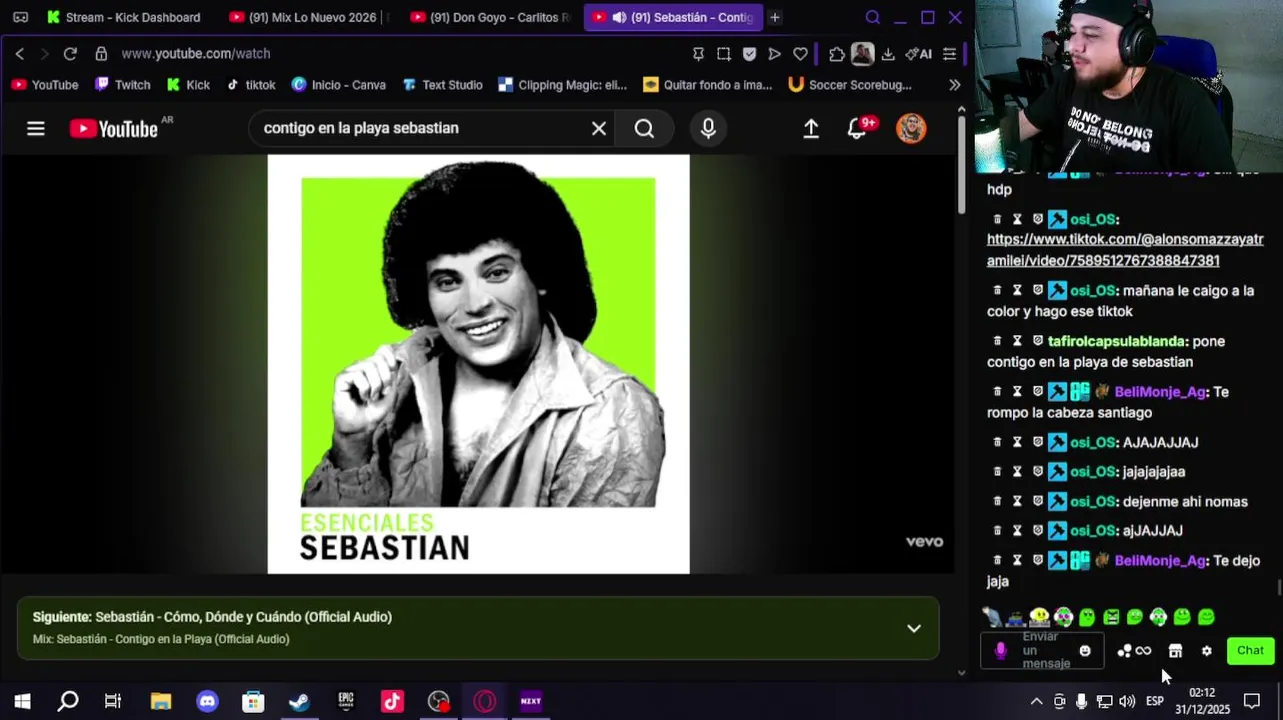Select the Sebastián - Contigo active tab
Viewport: 1283px width, 720px height.
pyautogui.click(x=672, y=17)
